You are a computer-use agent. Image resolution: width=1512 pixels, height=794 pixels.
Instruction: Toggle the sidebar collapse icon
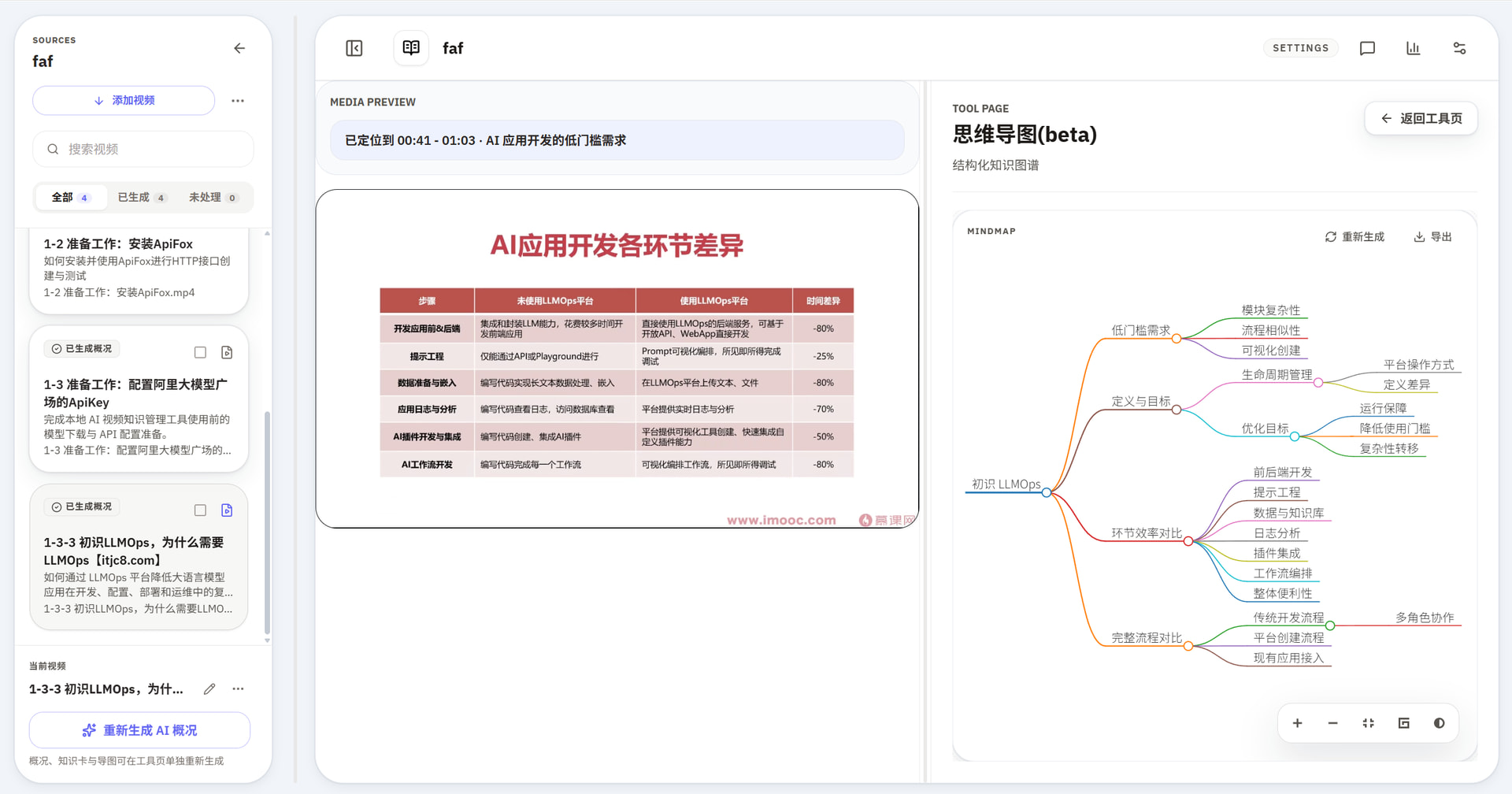354,49
